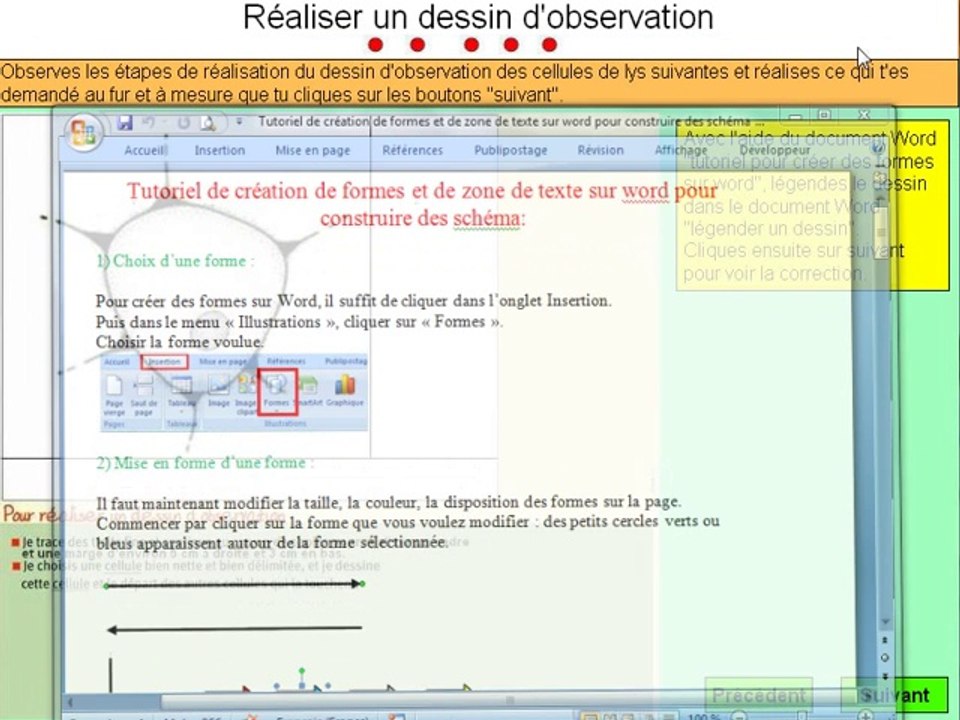960x720 pixels.
Task: Click the 100 % zoom level in status bar
Action: pos(705,716)
